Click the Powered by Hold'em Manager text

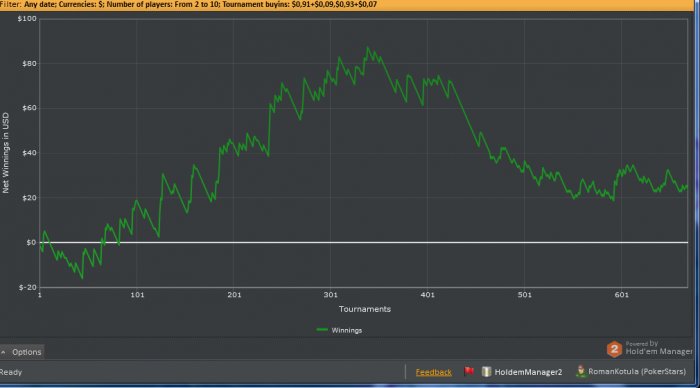click(659, 348)
